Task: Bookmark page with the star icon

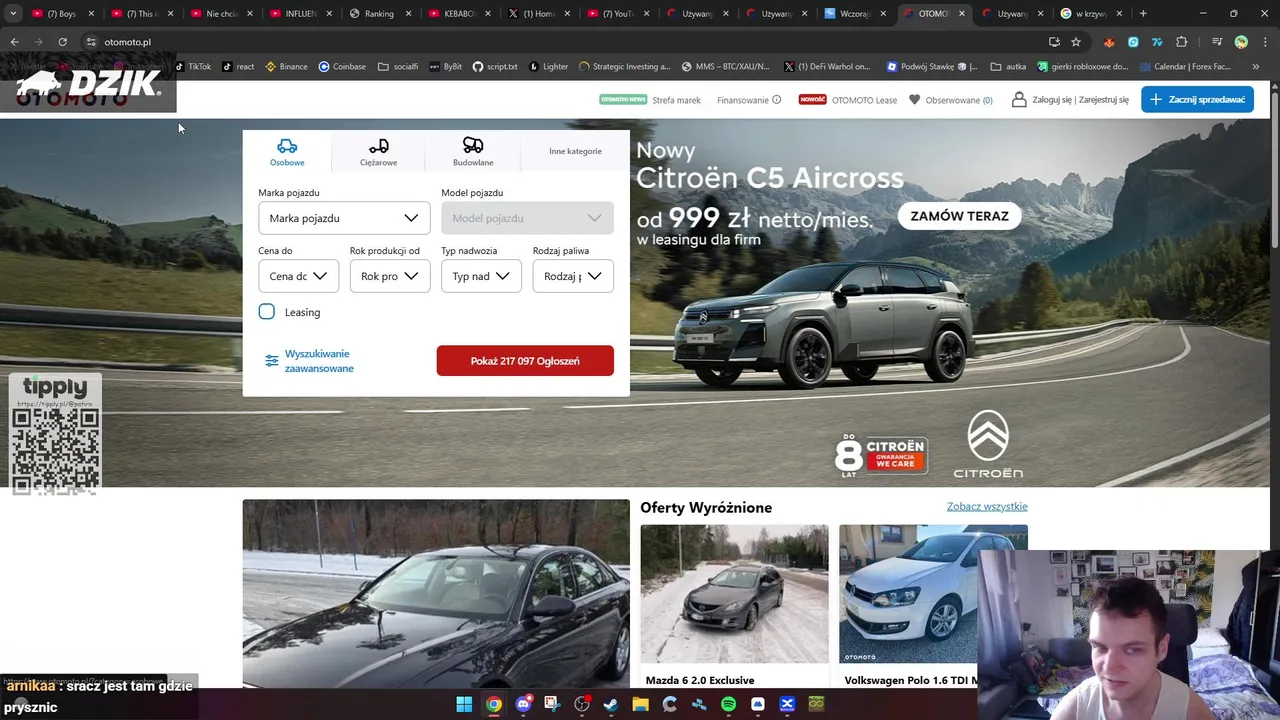Action: point(1076,42)
